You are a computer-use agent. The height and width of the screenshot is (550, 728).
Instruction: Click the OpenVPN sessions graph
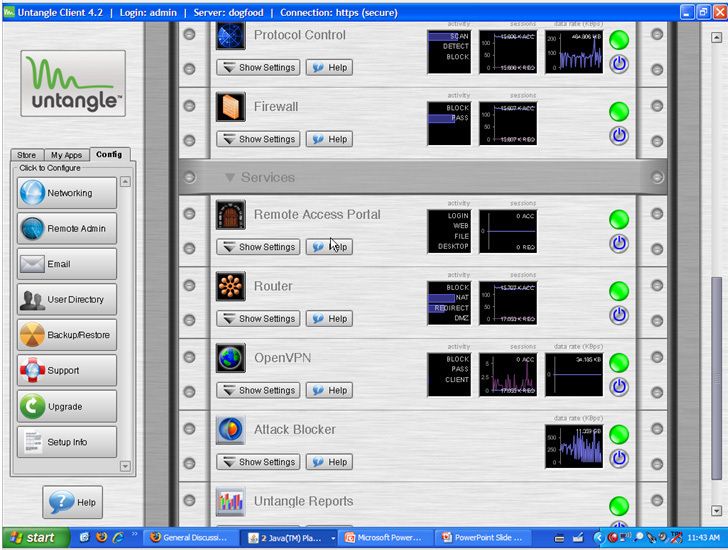point(508,375)
